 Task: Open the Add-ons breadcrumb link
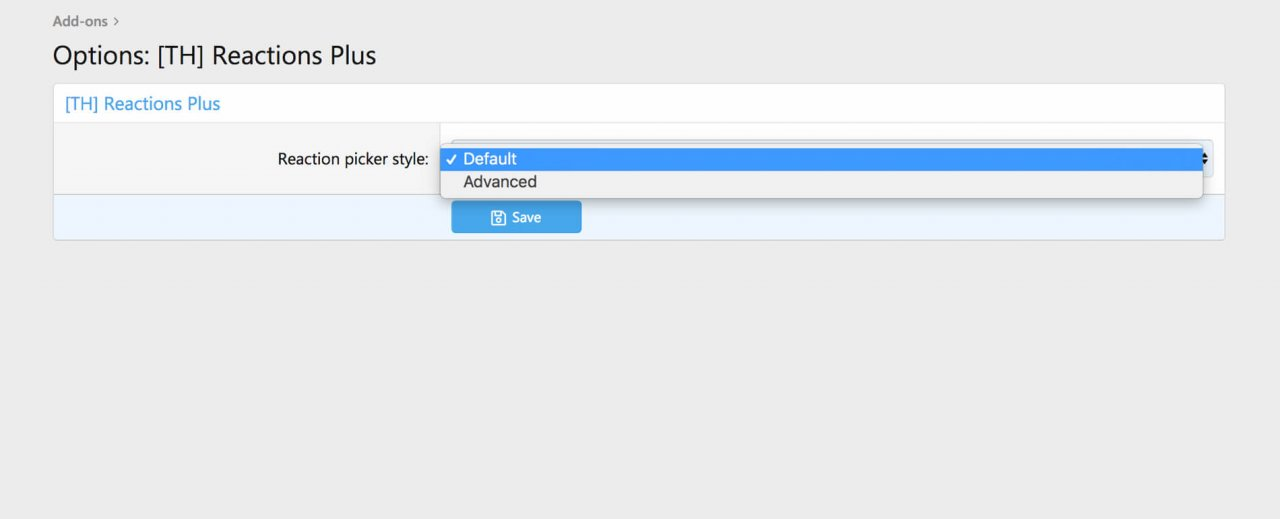80,21
